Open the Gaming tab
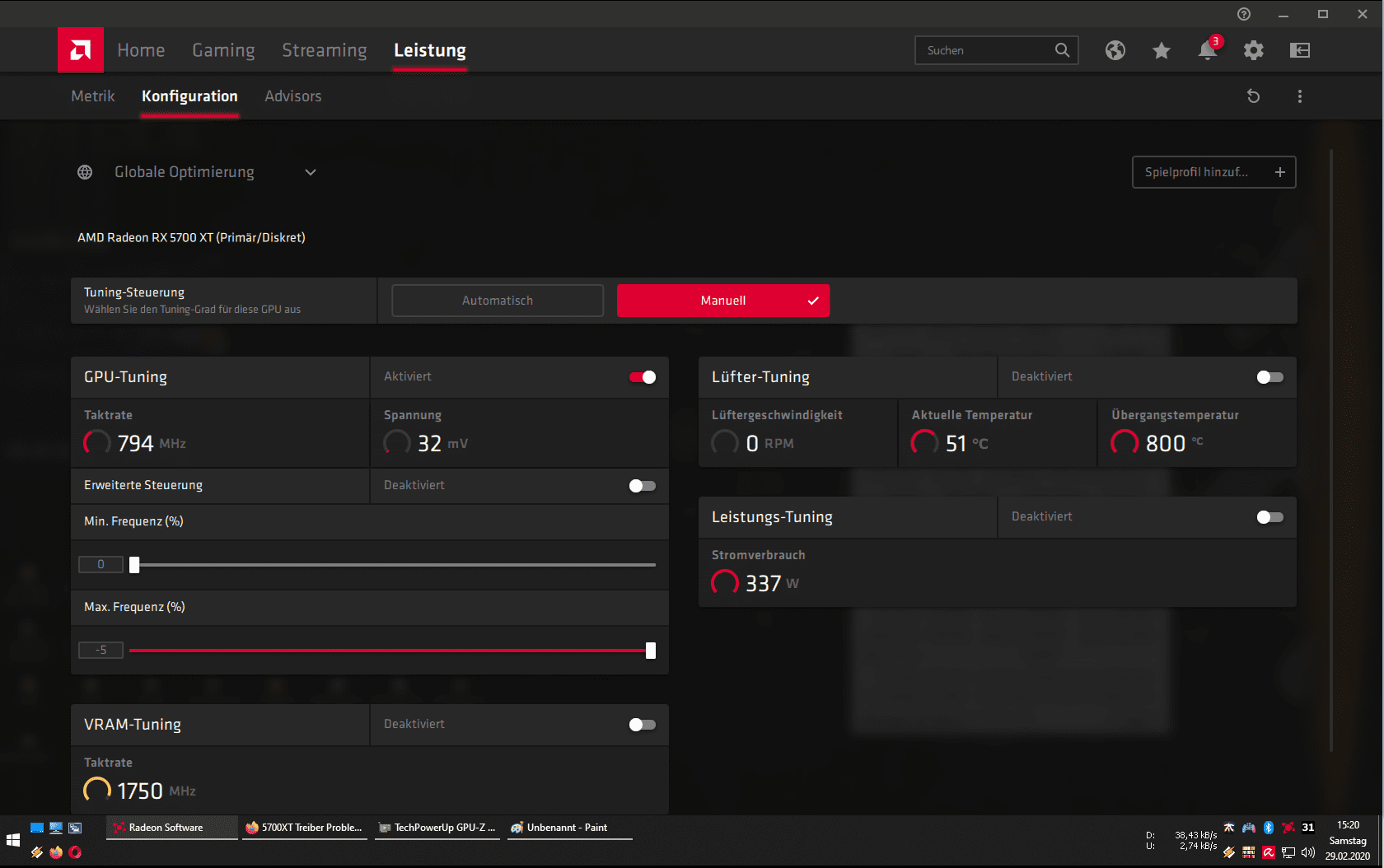 pyautogui.click(x=223, y=50)
